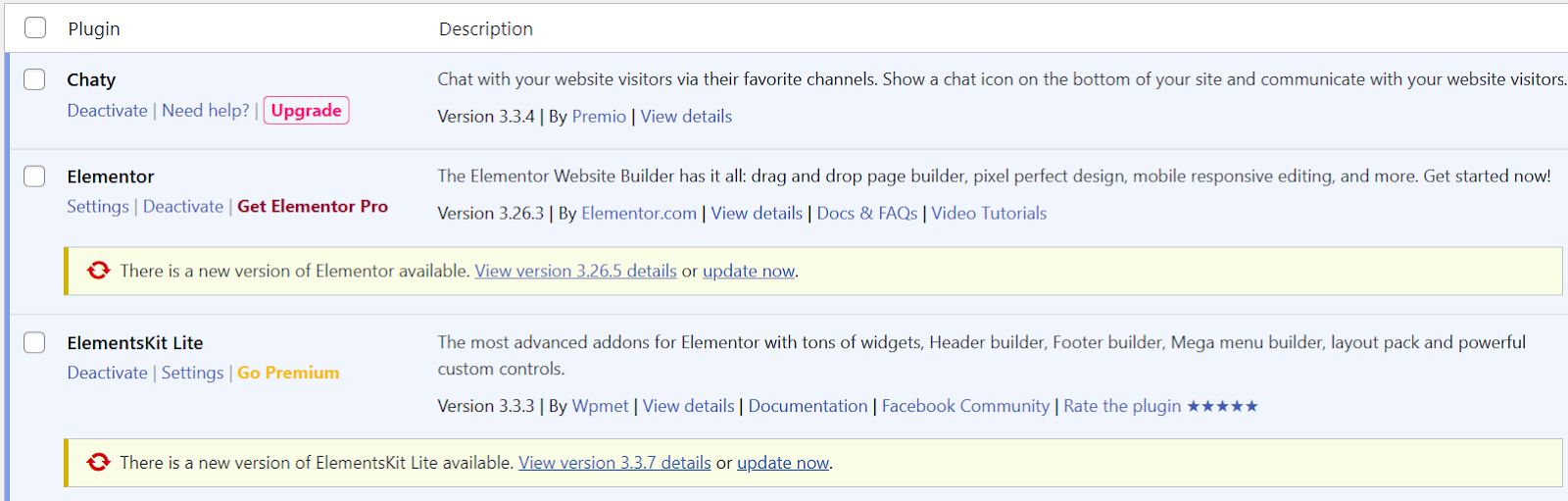Click the ElementsKit Lite update refresh icon
Image resolution: width=1568 pixels, height=501 pixels.
pos(98,462)
